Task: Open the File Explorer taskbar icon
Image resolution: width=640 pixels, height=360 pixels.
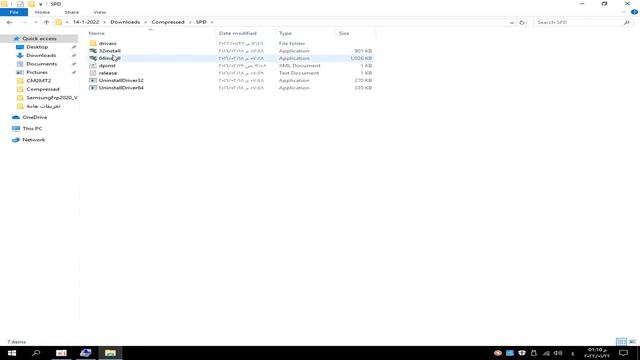Action: click(110, 353)
